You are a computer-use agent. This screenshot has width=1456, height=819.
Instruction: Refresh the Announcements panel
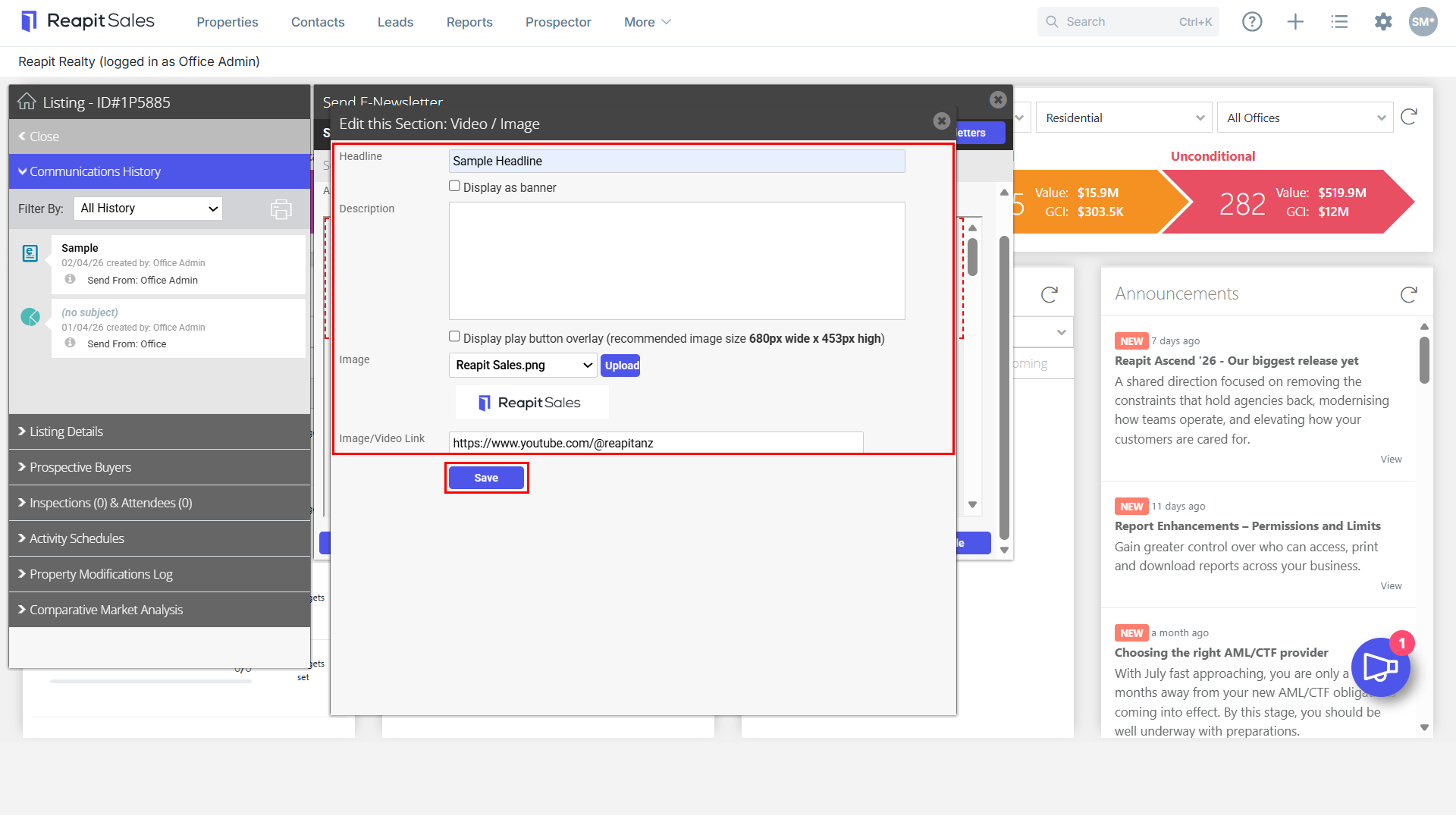1409,294
